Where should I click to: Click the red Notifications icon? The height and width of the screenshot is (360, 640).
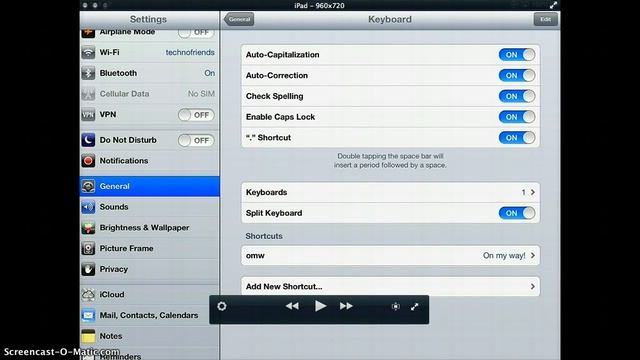(x=88, y=161)
